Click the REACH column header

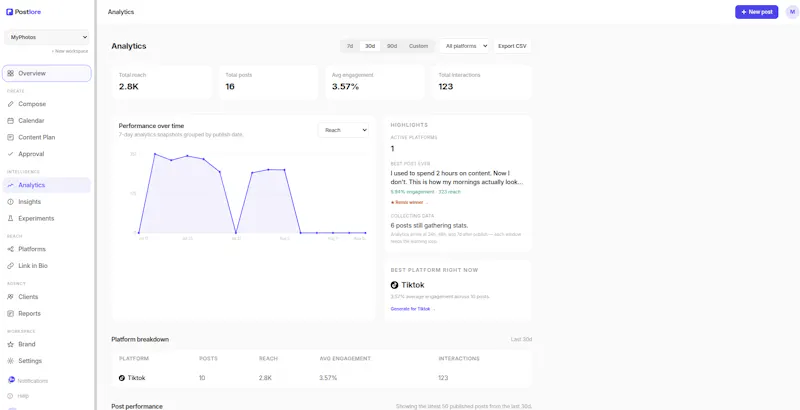[268, 358]
